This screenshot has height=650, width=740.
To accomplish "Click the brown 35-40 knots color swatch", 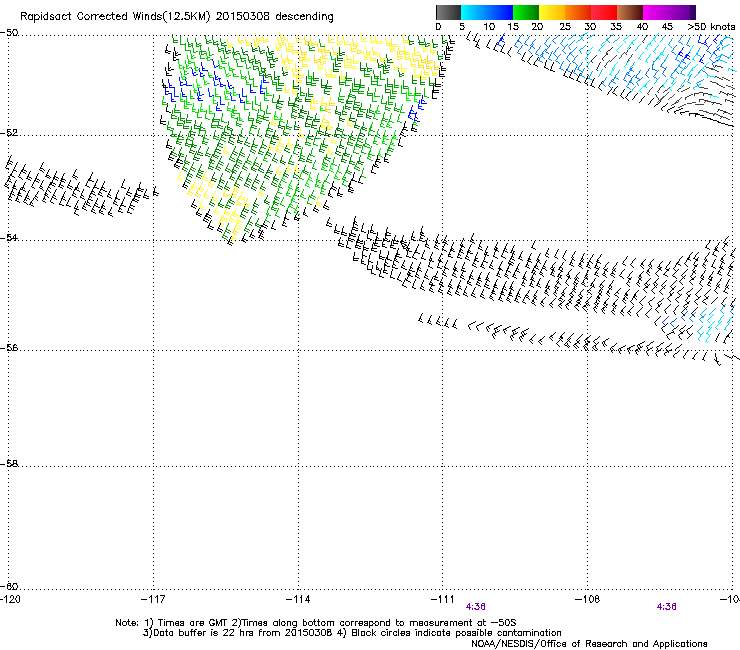I will pyautogui.click(x=630, y=12).
